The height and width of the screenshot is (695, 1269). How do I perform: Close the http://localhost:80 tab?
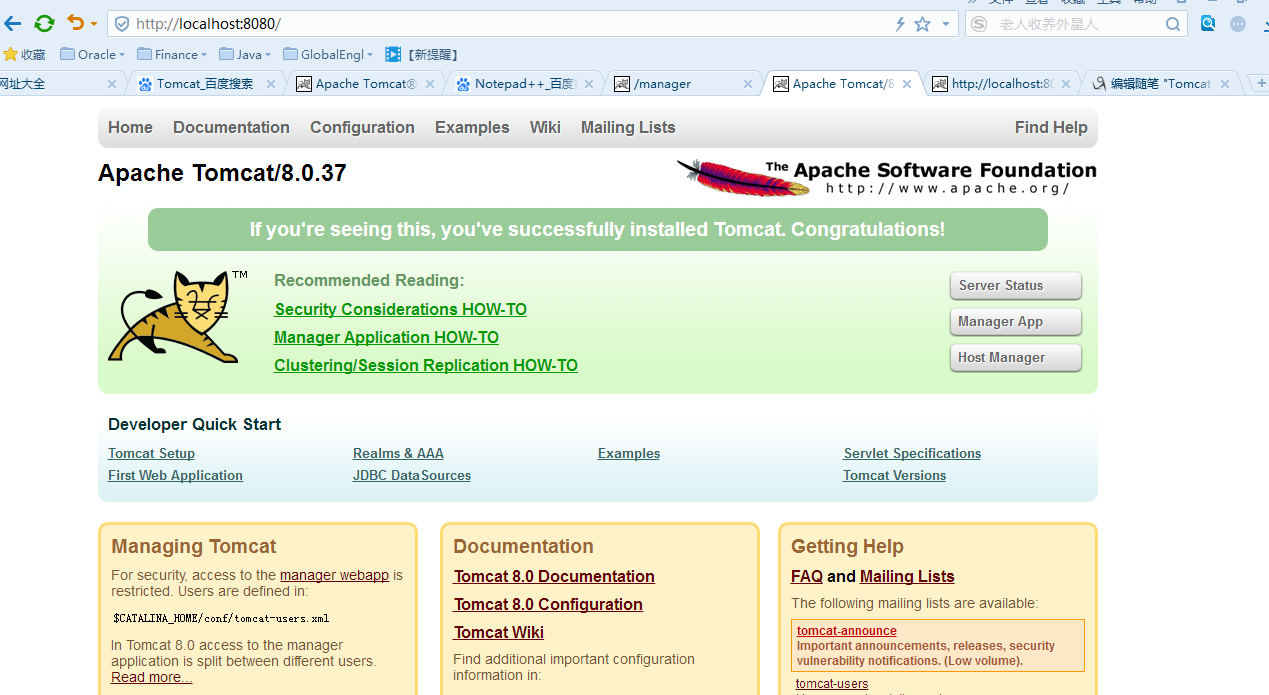[1066, 84]
